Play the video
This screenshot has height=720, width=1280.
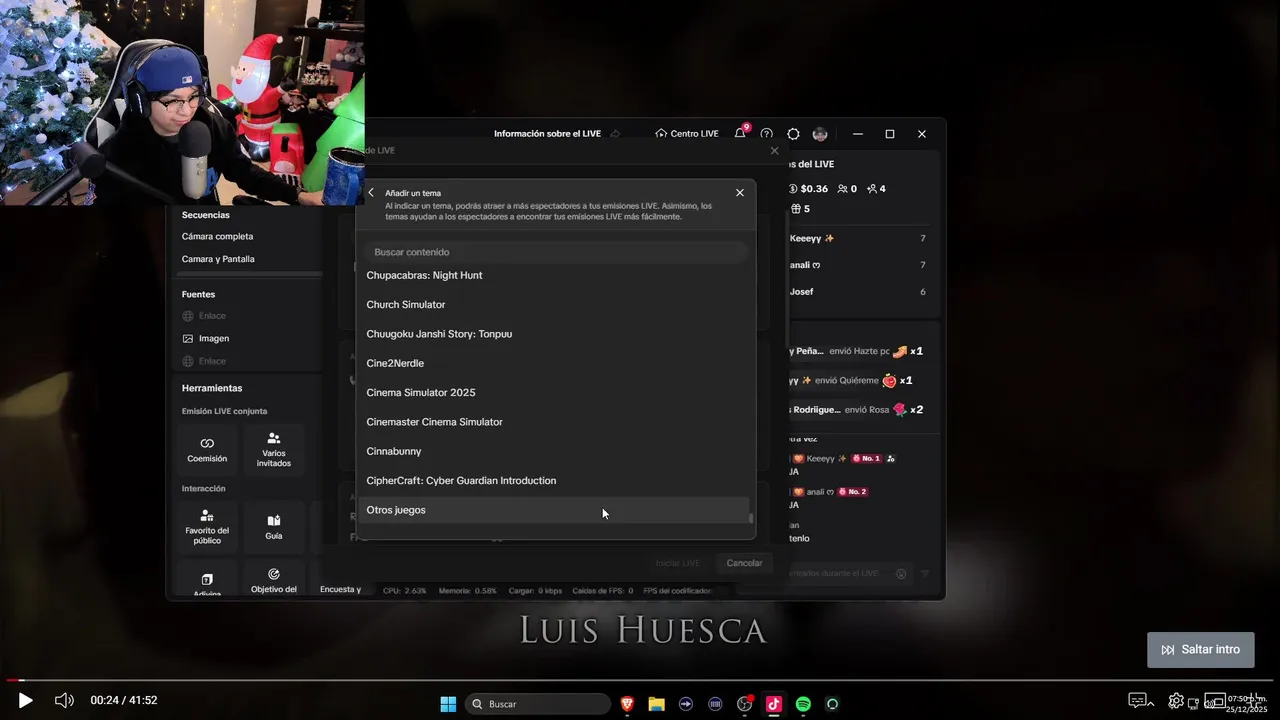click(25, 700)
